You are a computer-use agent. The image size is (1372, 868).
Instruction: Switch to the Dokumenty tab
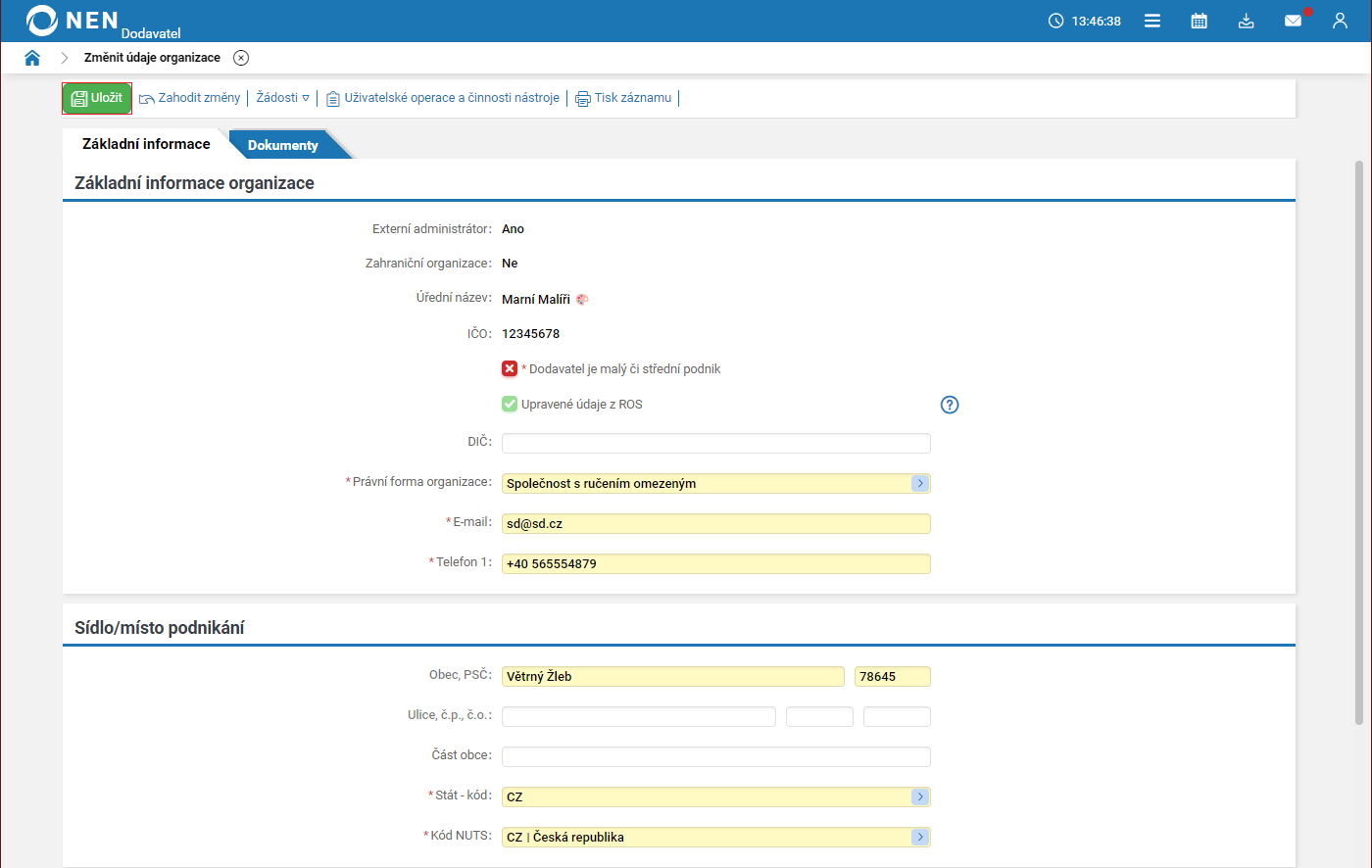tap(283, 145)
